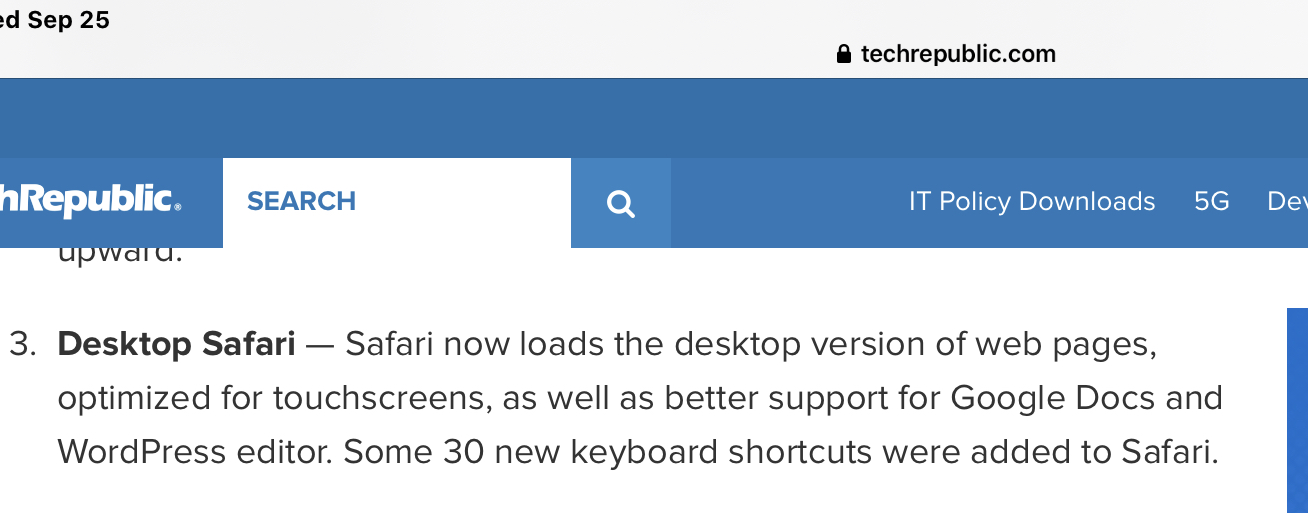
Task: Select the 5G navigation item
Action: (1211, 201)
